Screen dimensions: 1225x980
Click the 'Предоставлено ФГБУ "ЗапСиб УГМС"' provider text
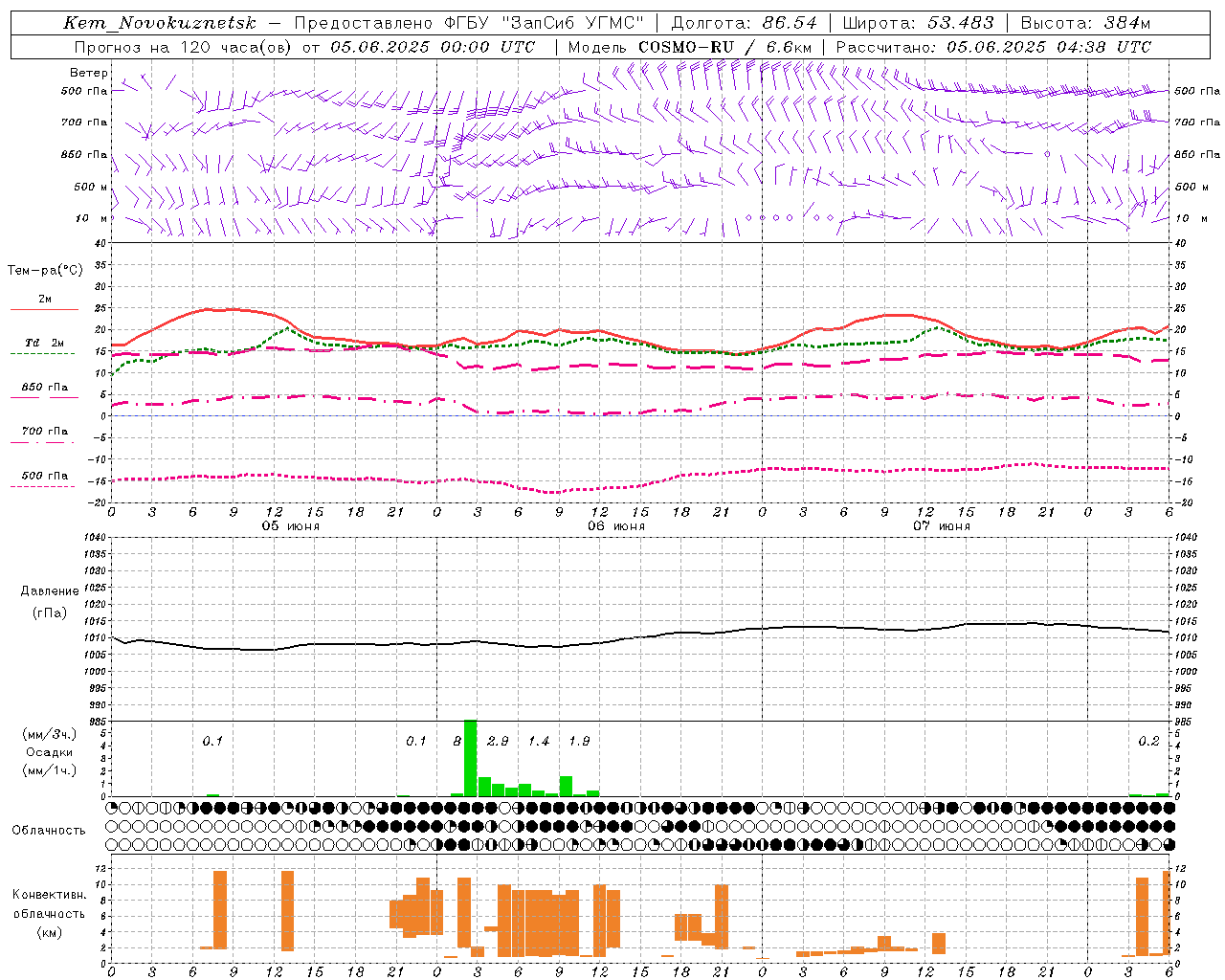click(x=469, y=23)
